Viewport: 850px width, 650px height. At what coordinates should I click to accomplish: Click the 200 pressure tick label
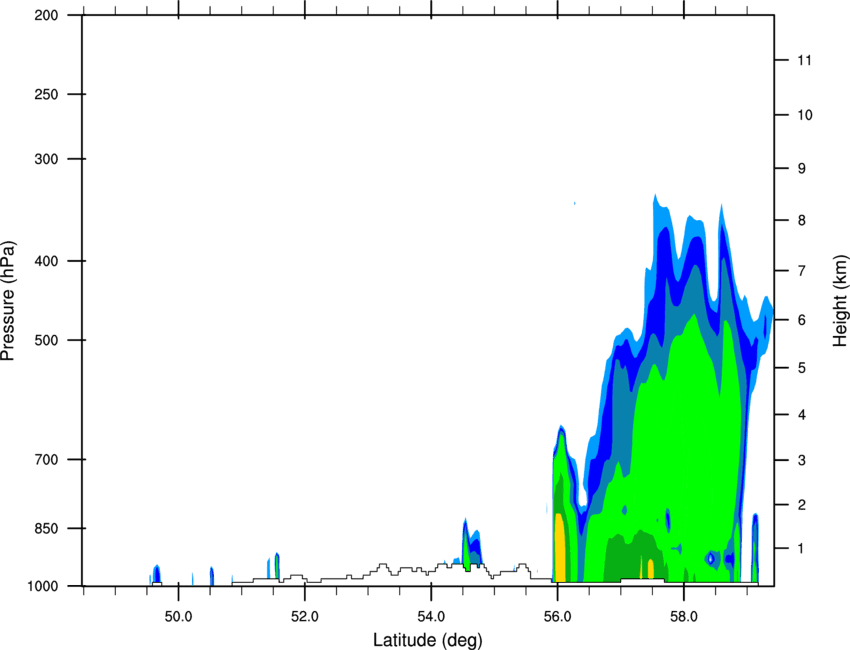coord(46,15)
